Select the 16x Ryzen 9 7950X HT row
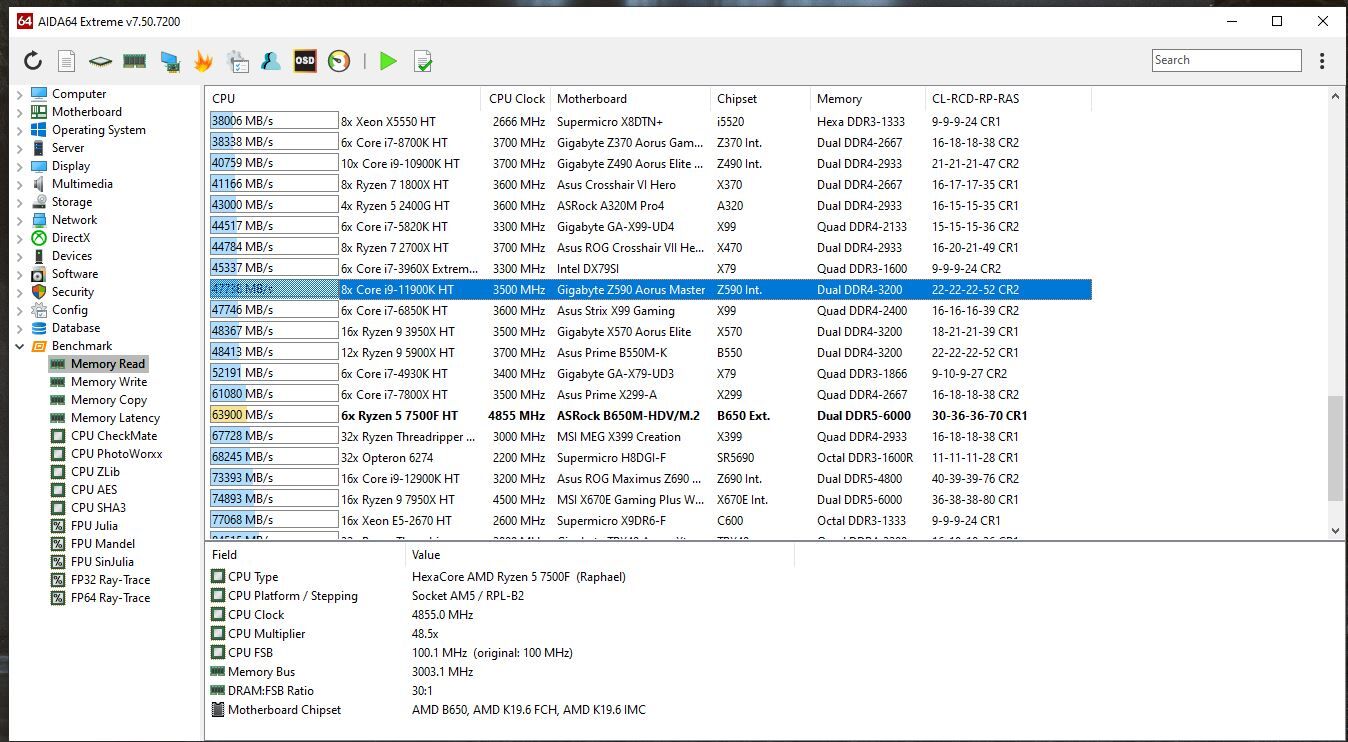1348x742 pixels. tap(650, 499)
